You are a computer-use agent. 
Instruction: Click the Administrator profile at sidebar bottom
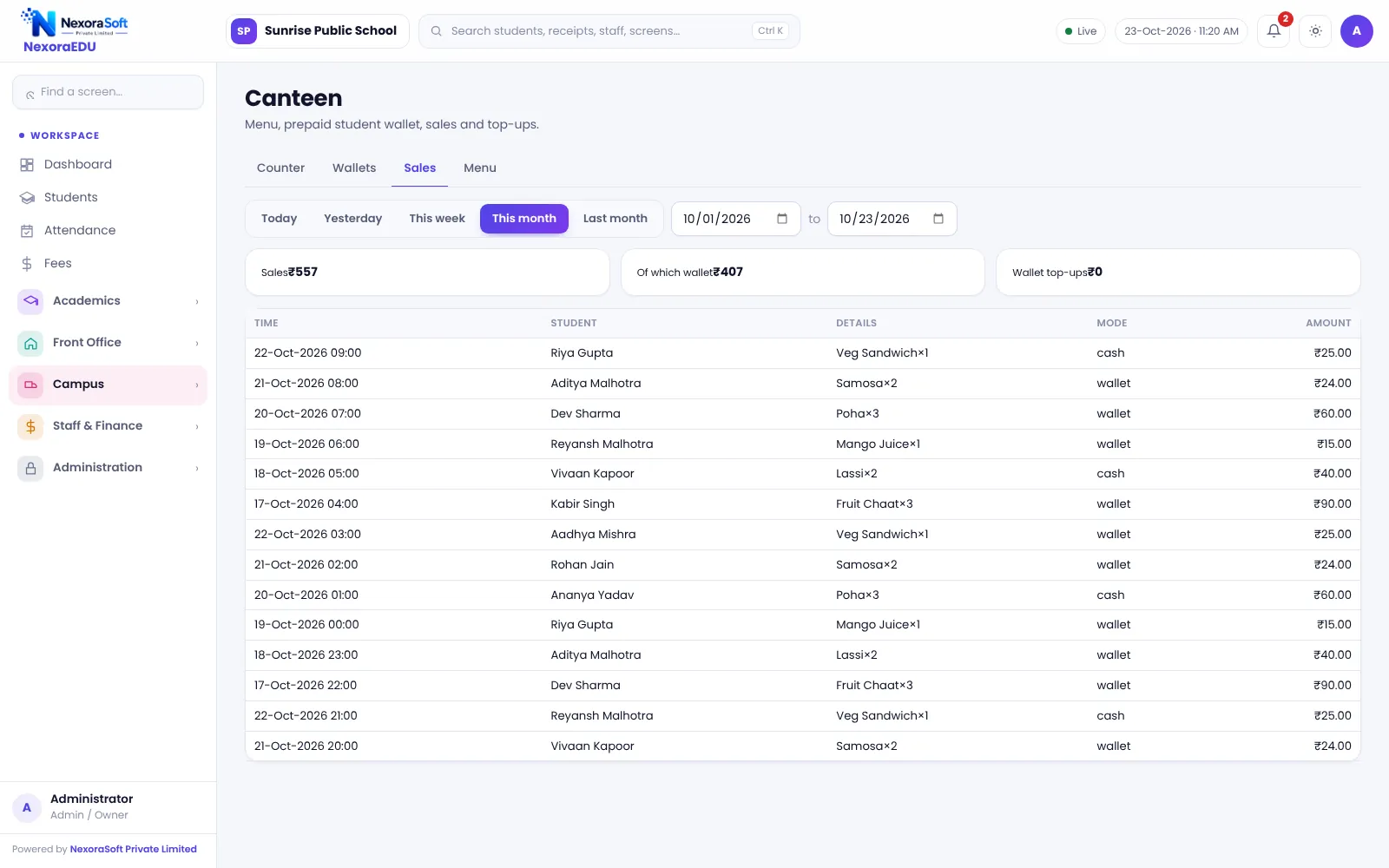coord(108,806)
